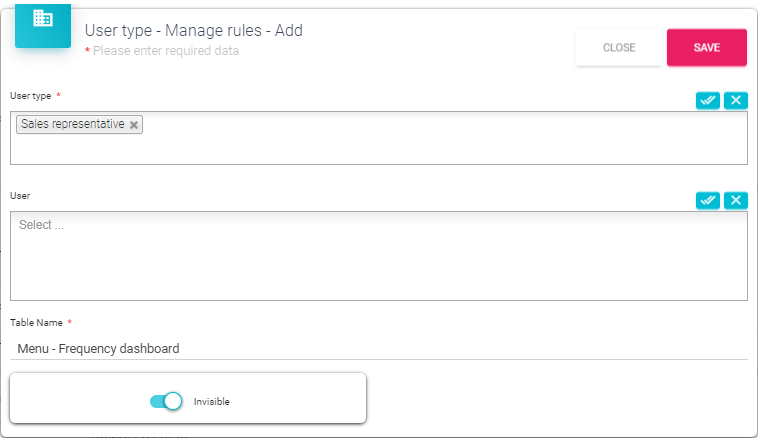Select all options for User type field

pyautogui.click(x=708, y=100)
